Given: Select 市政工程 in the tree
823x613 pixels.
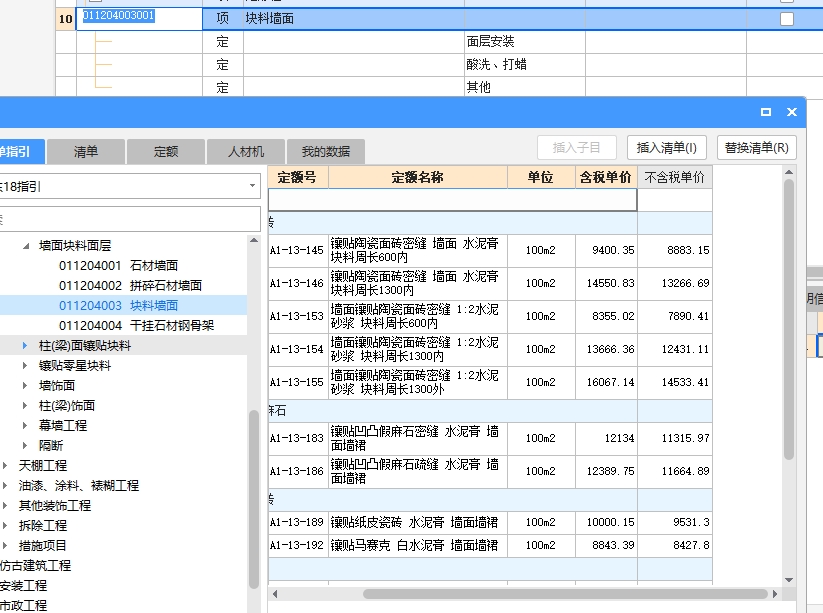Looking at the screenshot, I should [x=23, y=605].
